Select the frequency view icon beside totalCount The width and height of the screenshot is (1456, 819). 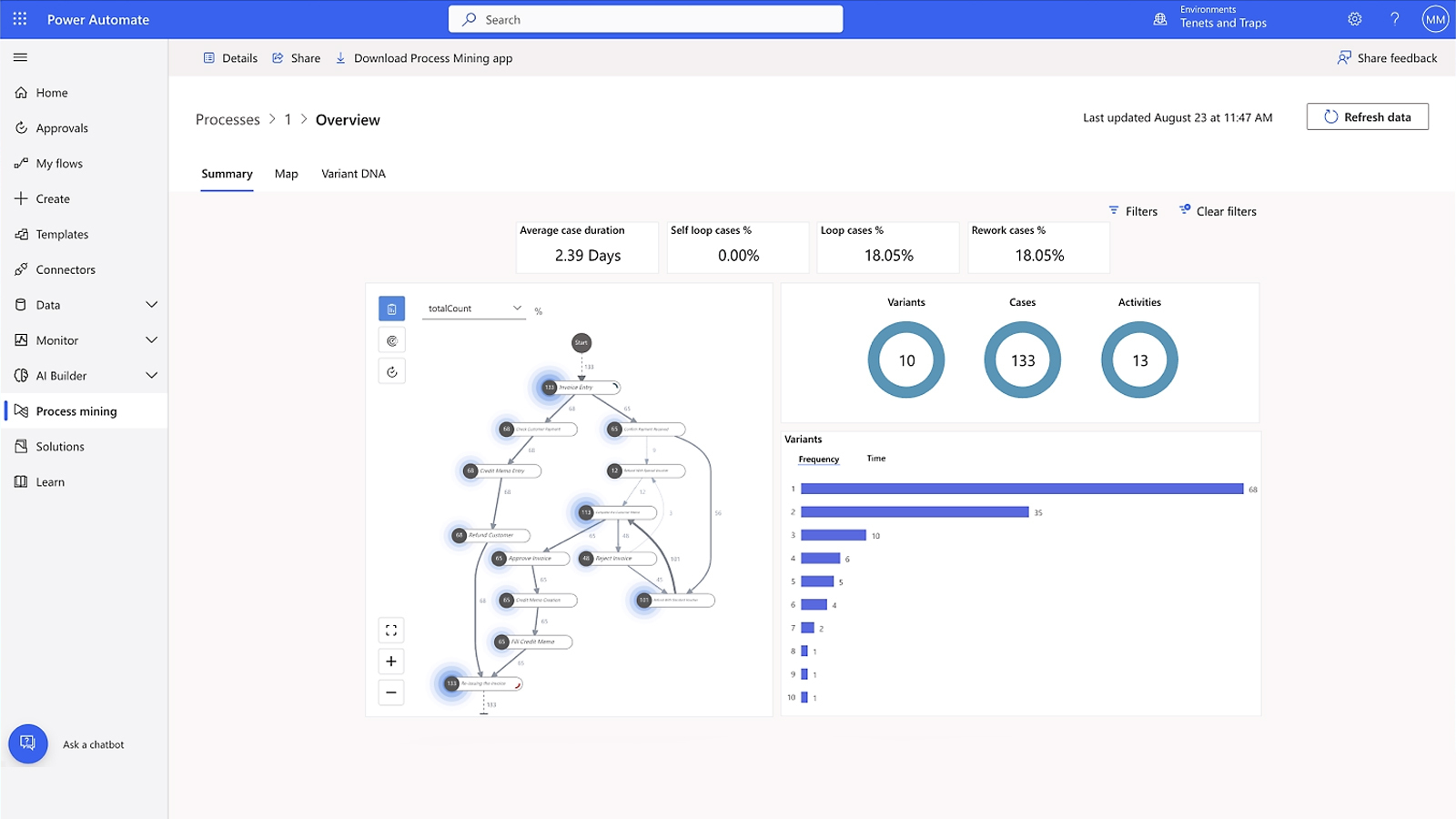391,308
